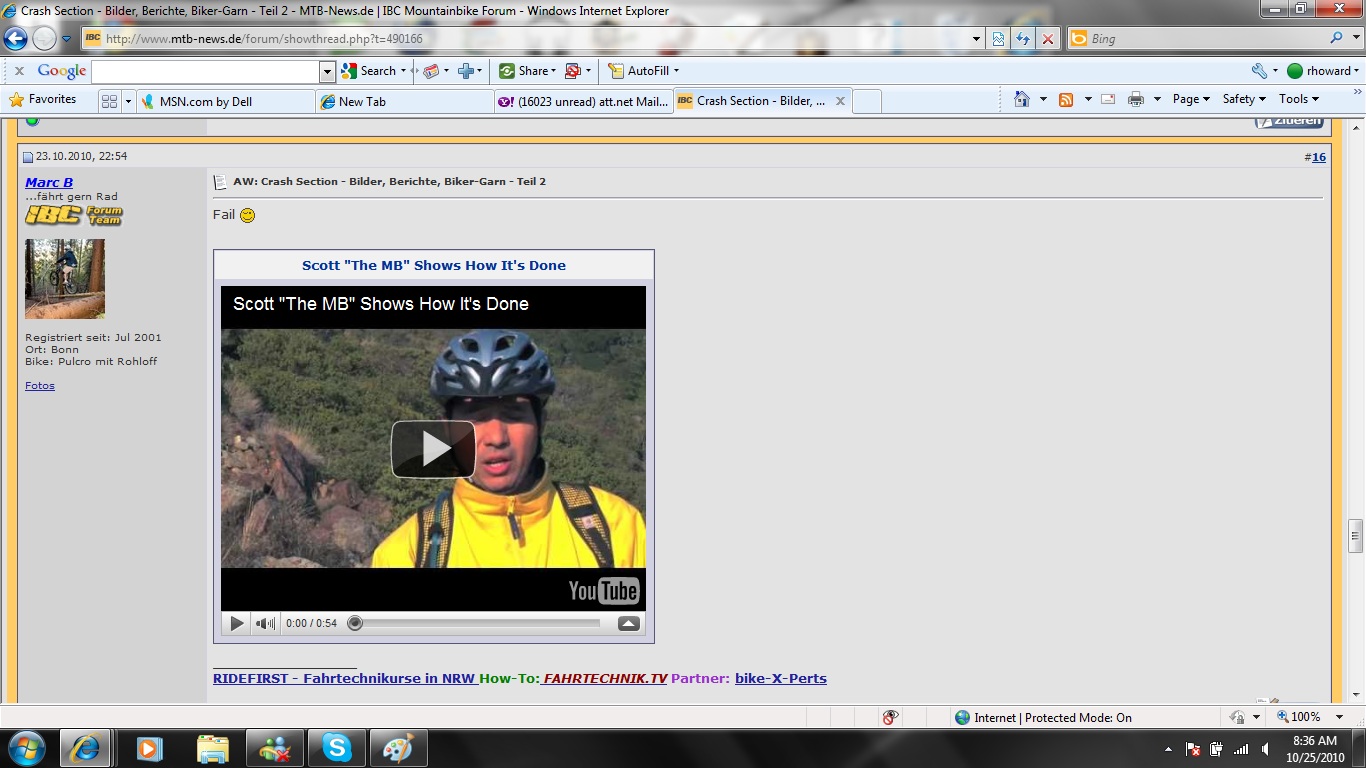Screen dimensions: 1366x768
Task: Mute the video with speaker icon
Action: click(265, 623)
